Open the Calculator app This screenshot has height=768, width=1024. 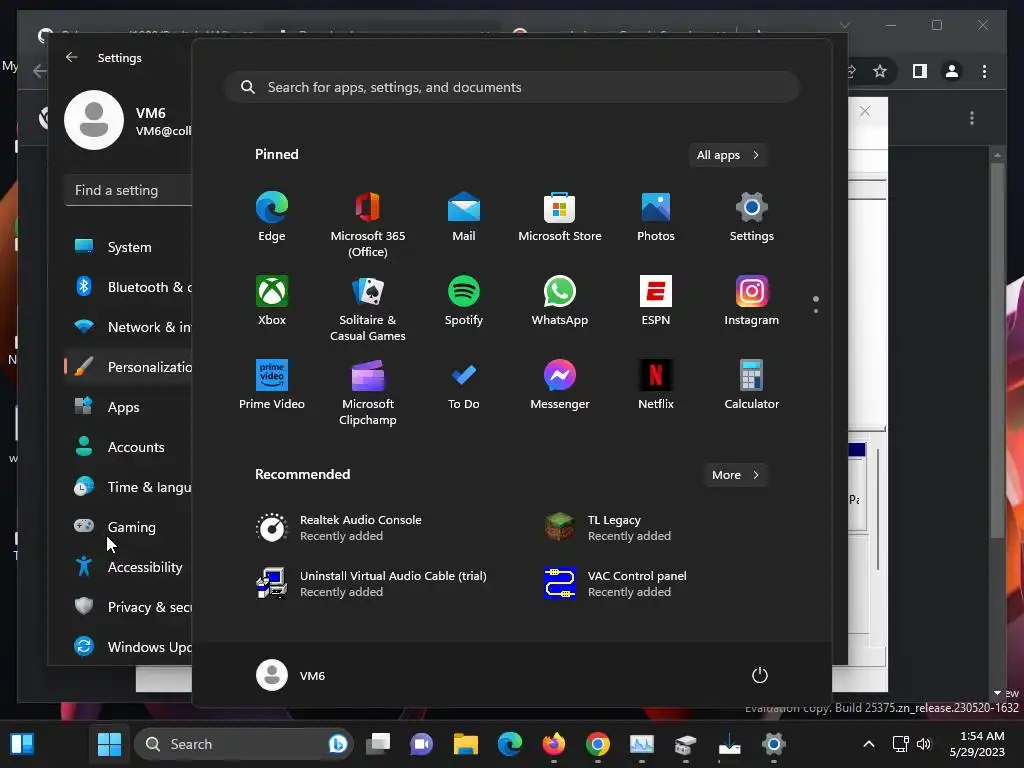[x=752, y=384]
